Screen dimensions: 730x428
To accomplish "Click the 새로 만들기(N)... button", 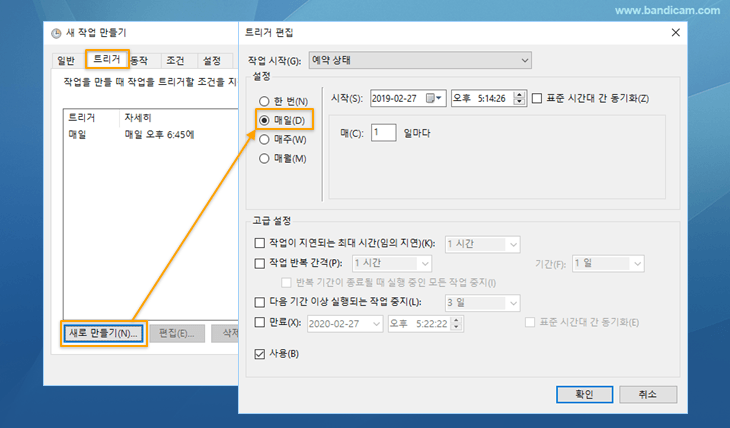I will 103,333.
